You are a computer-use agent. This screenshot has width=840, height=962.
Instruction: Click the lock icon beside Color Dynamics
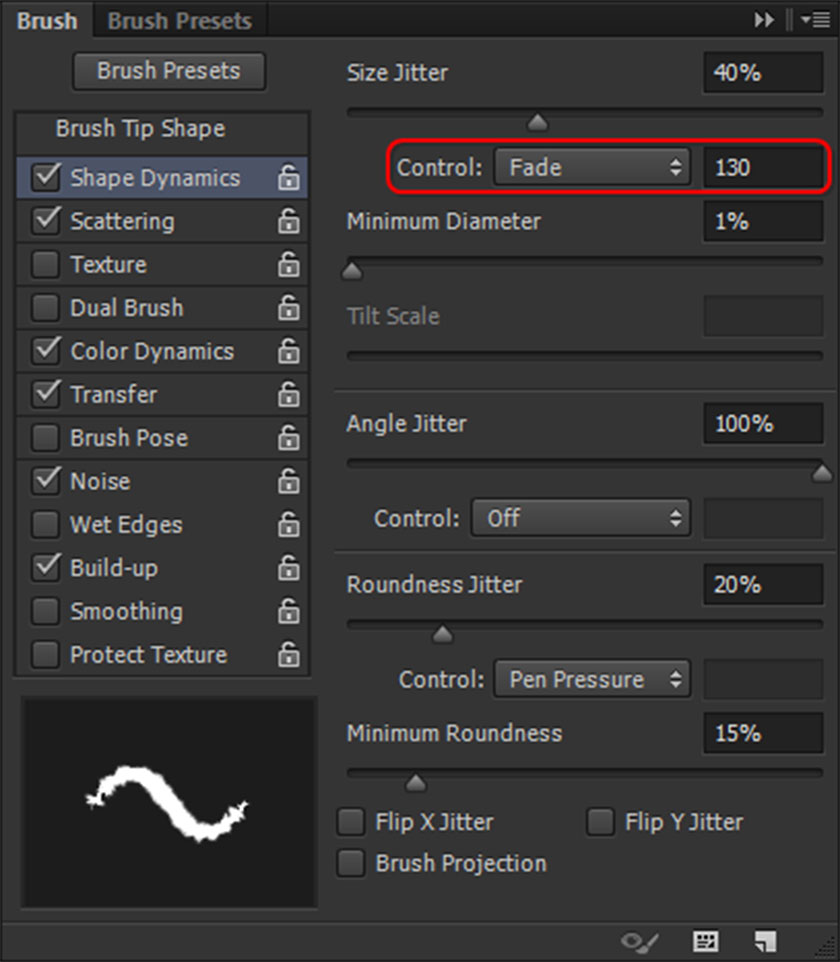(289, 352)
